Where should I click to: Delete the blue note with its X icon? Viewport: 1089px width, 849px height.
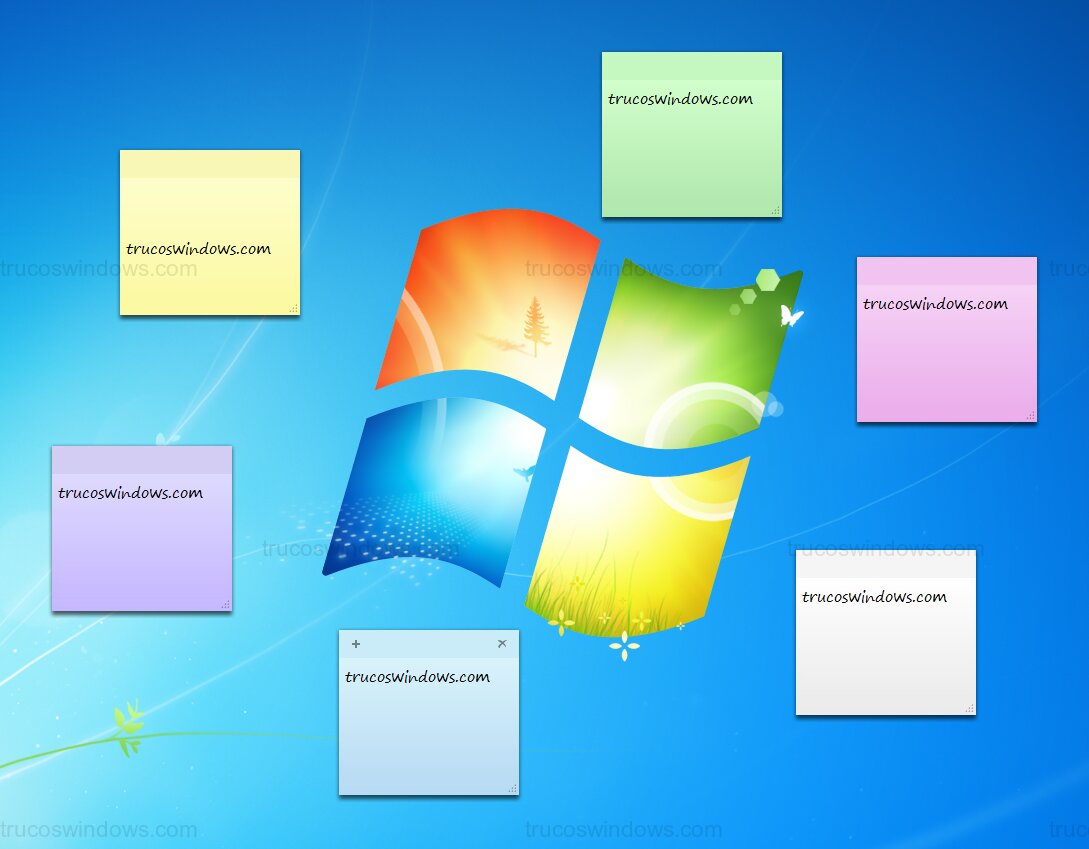[502, 644]
